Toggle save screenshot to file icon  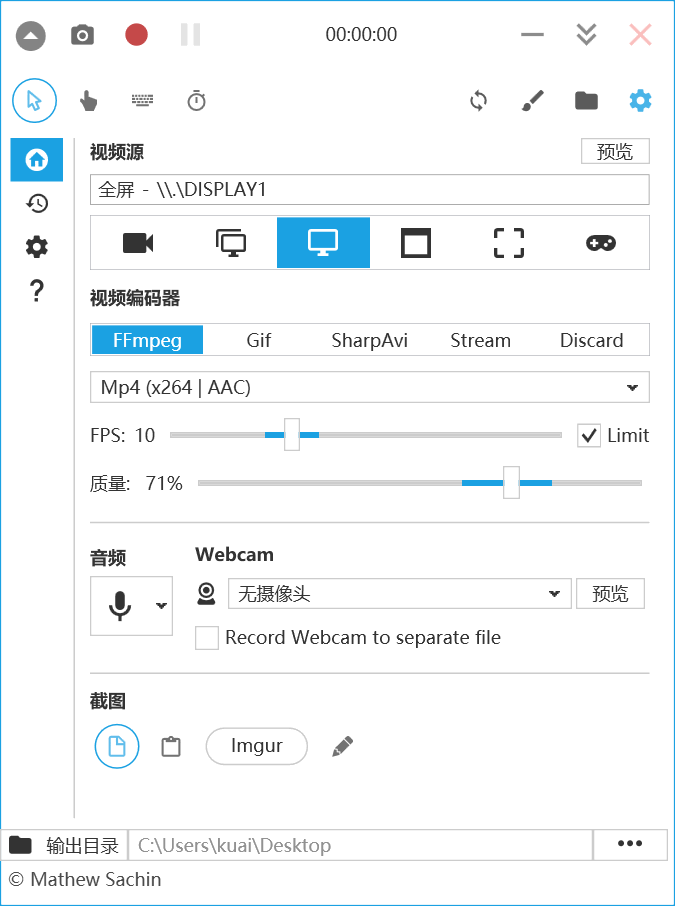coord(117,746)
